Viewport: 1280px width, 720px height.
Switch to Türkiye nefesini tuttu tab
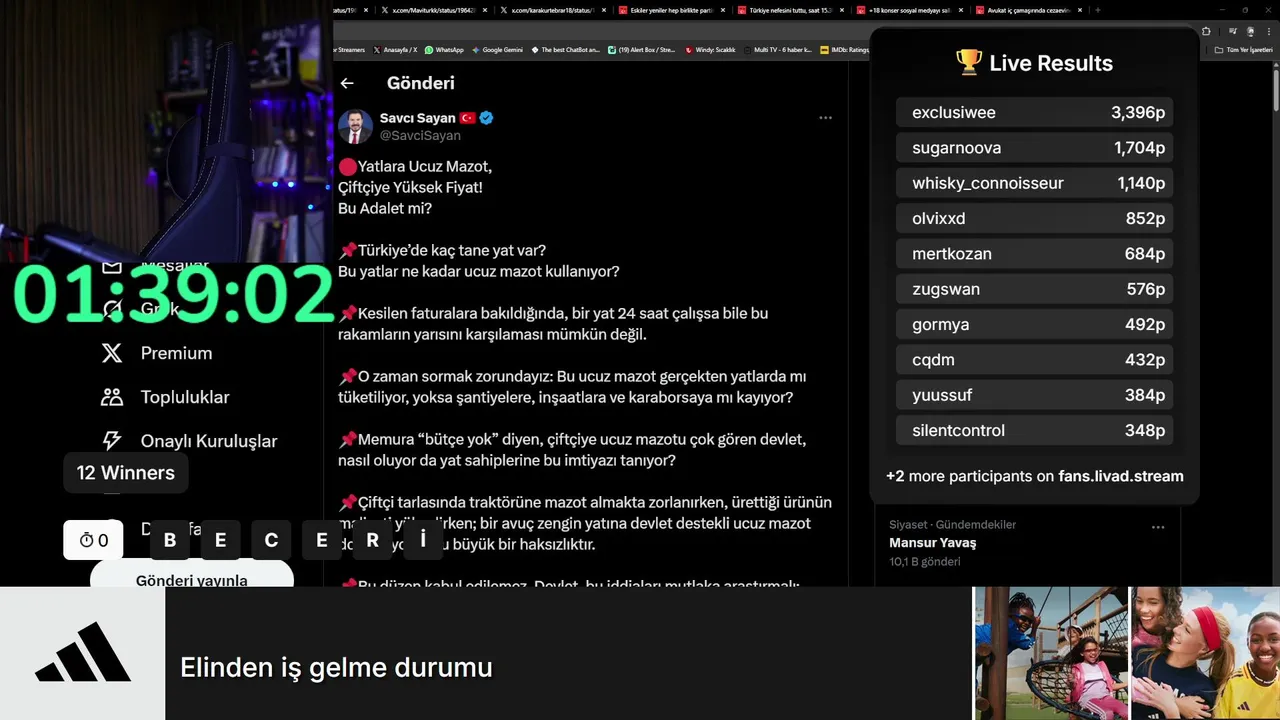pos(790,10)
